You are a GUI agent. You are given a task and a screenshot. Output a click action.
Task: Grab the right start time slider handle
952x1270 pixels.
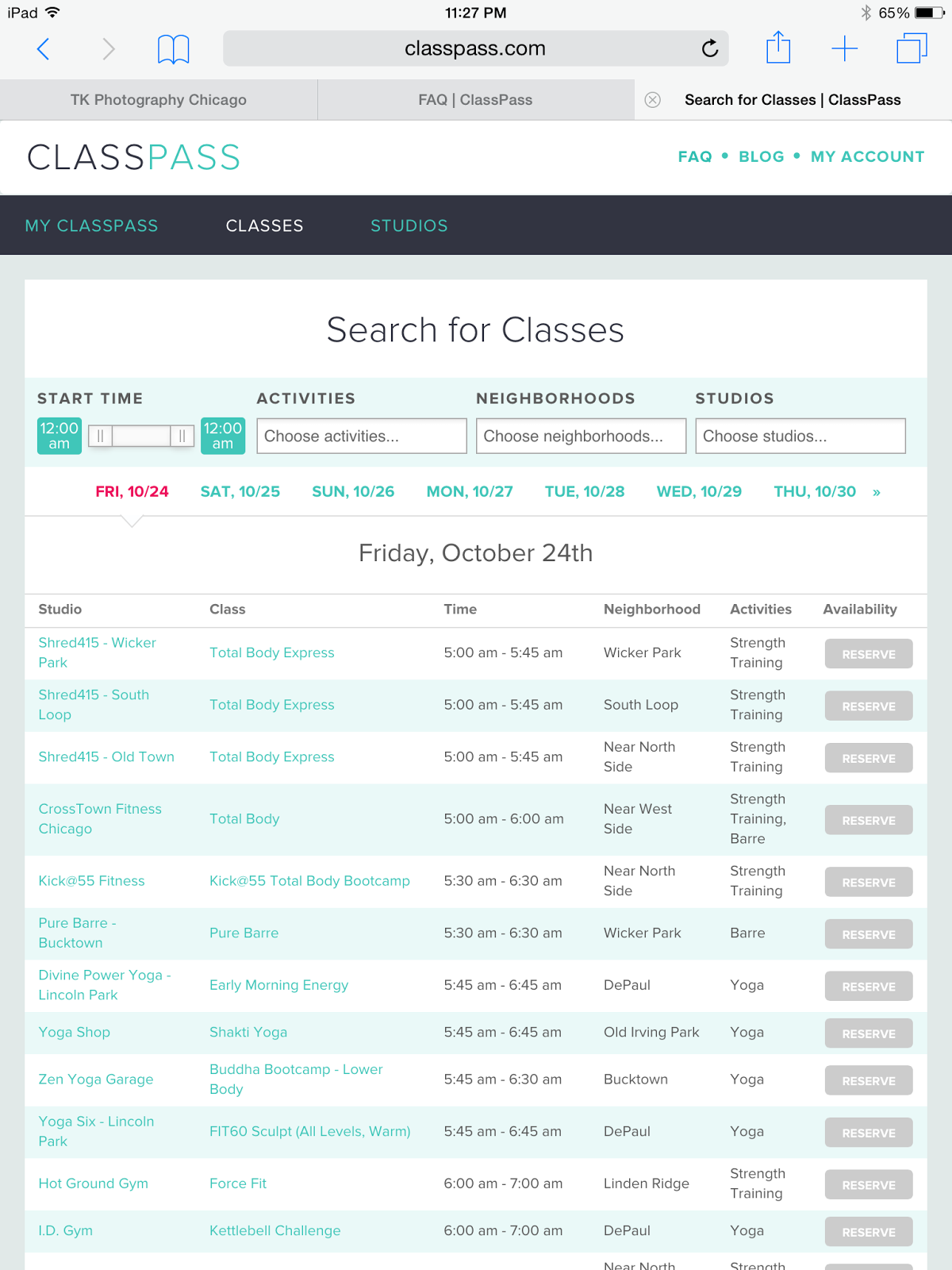pos(182,436)
